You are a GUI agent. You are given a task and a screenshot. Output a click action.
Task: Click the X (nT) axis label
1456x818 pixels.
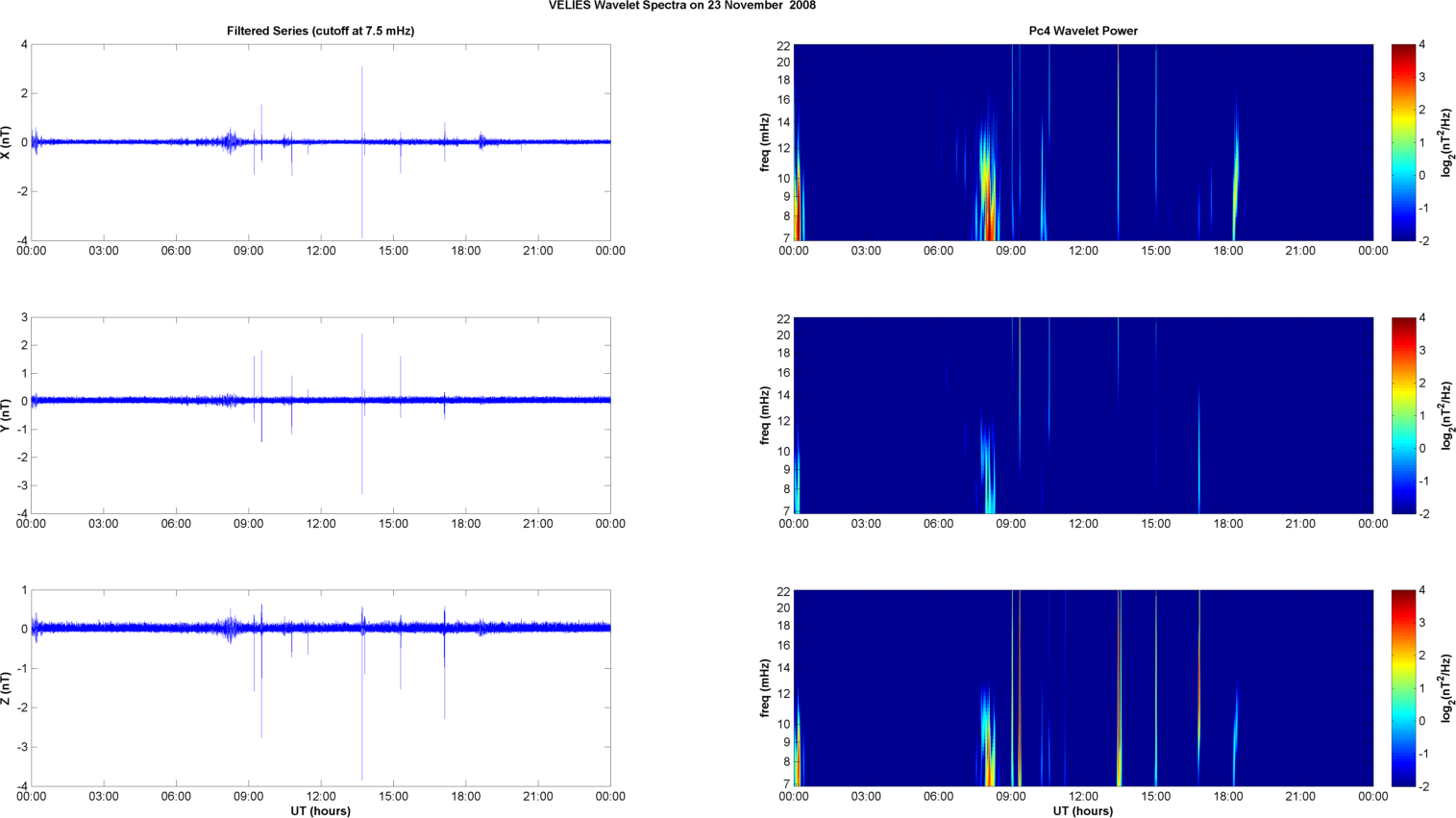8,142
